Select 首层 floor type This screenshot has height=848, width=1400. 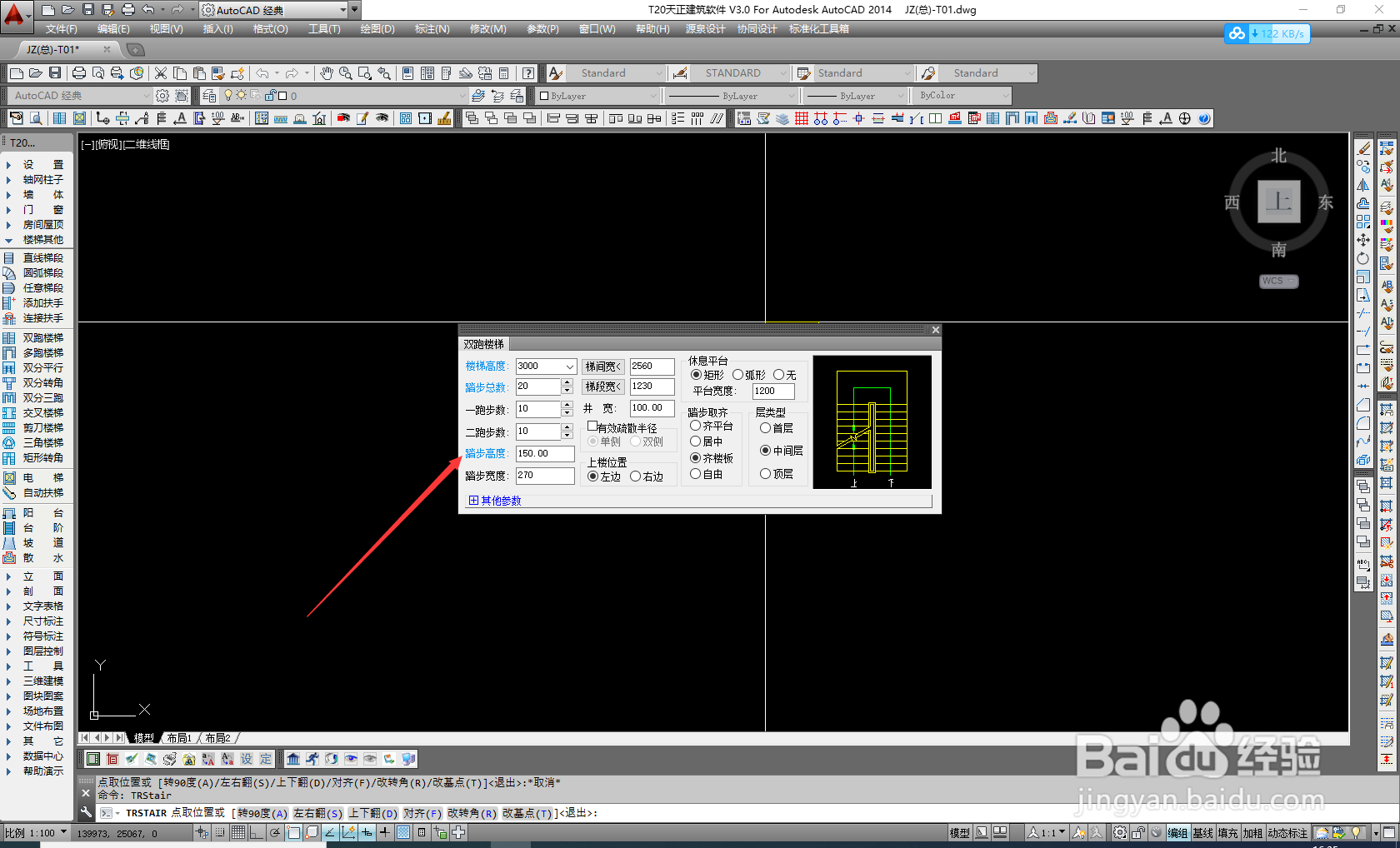(777, 428)
